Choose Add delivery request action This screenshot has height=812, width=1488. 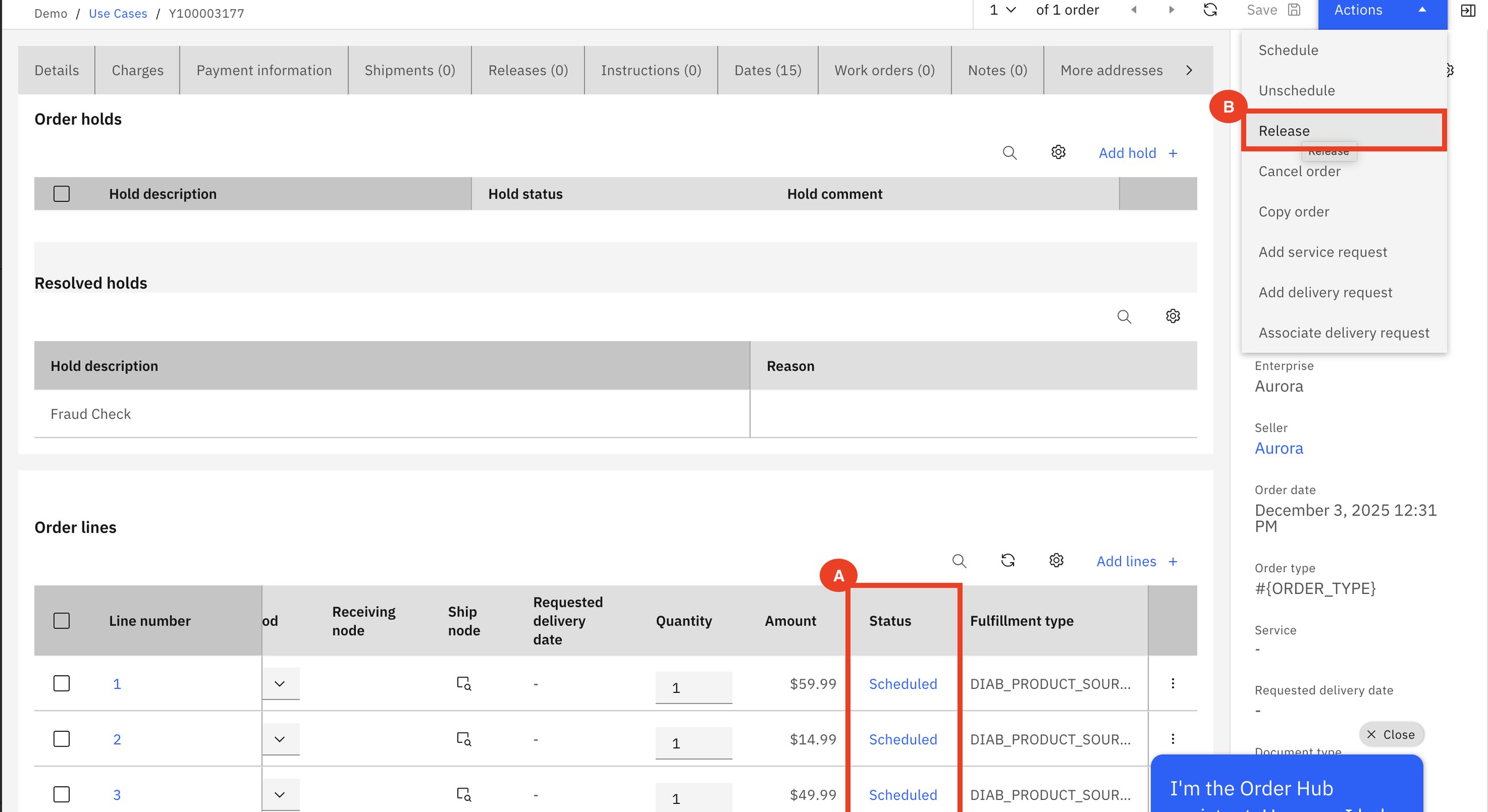point(1344,293)
